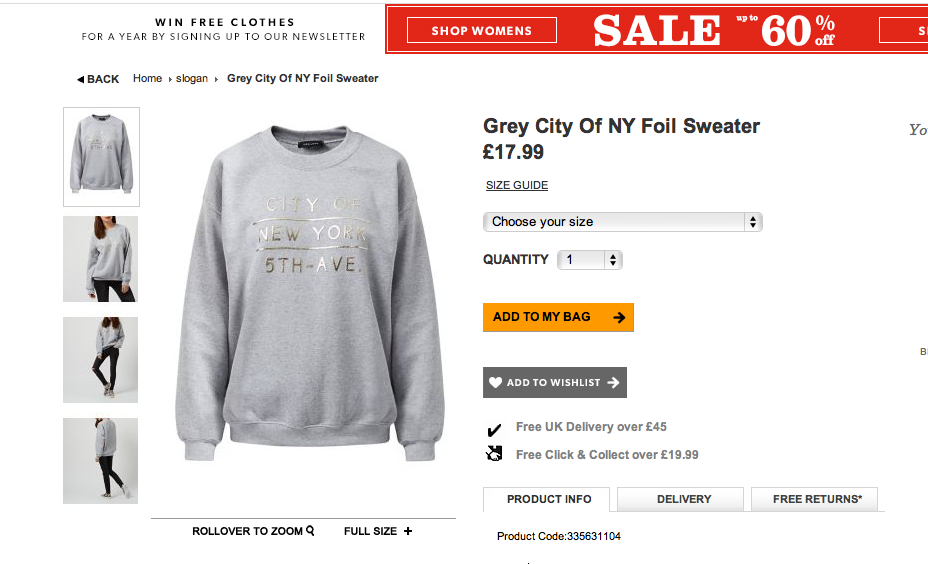Click the size dropdown stepper arrows

753,222
